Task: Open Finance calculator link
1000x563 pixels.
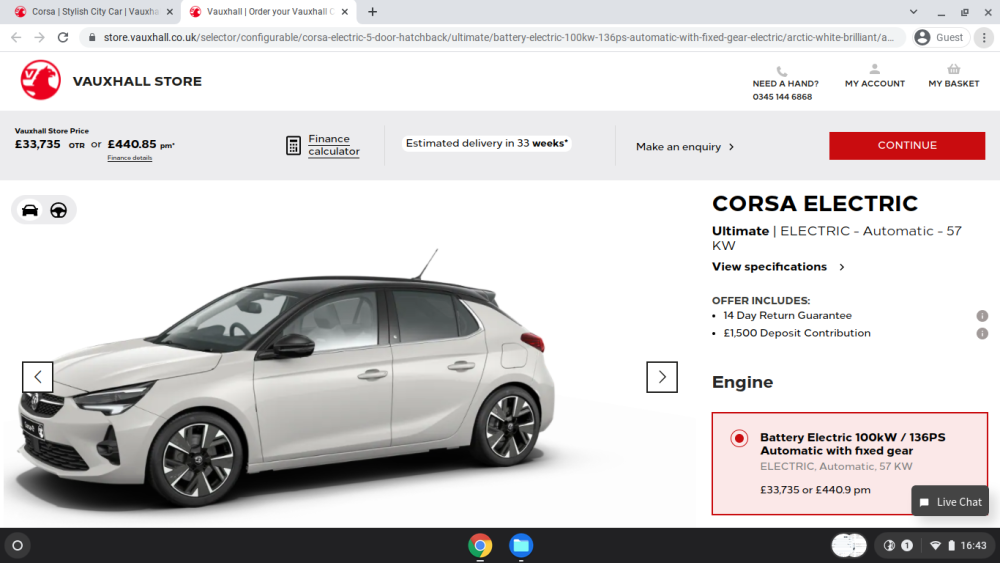Action: click(334, 145)
